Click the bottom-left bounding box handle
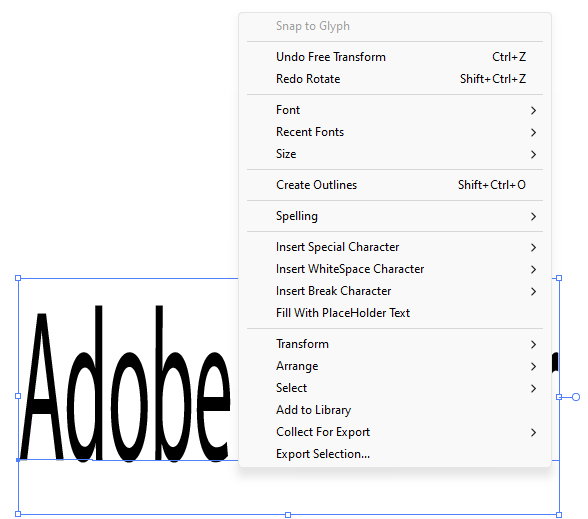This screenshot has height=519, width=588. point(18,514)
